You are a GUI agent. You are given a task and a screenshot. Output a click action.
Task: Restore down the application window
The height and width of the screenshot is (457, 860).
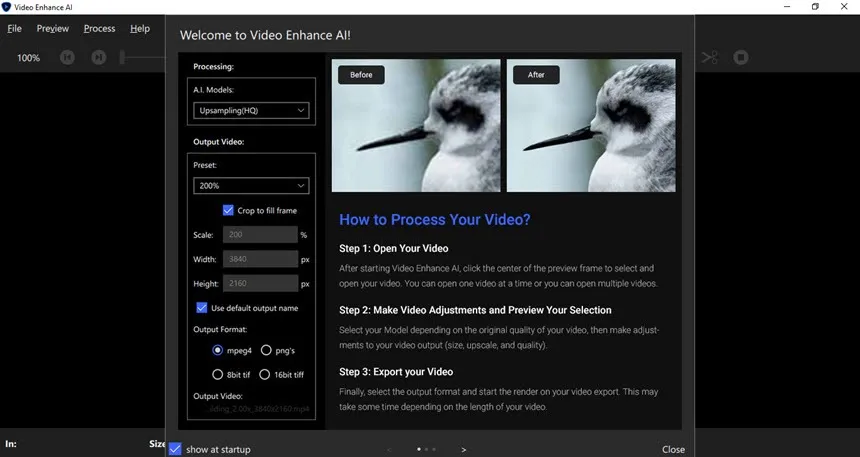(x=816, y=7)
